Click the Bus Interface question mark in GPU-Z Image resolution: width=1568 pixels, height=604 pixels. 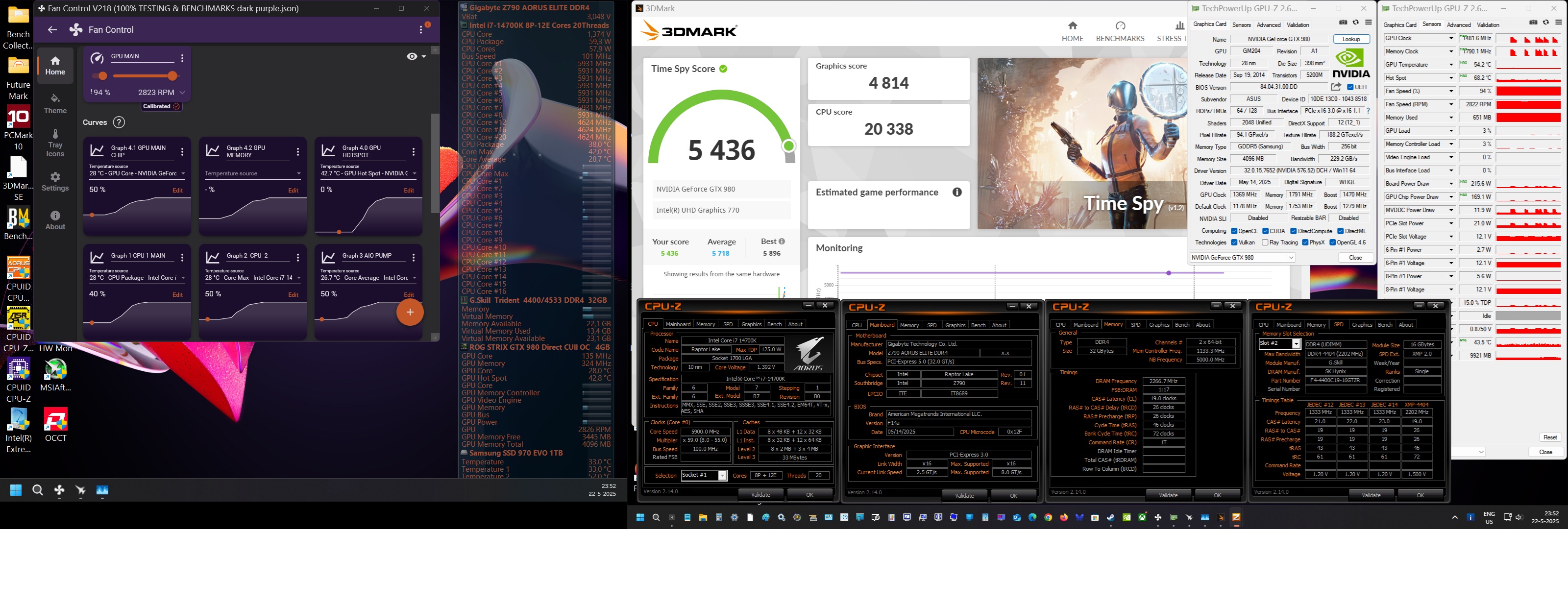click(x=1369, y=111)
